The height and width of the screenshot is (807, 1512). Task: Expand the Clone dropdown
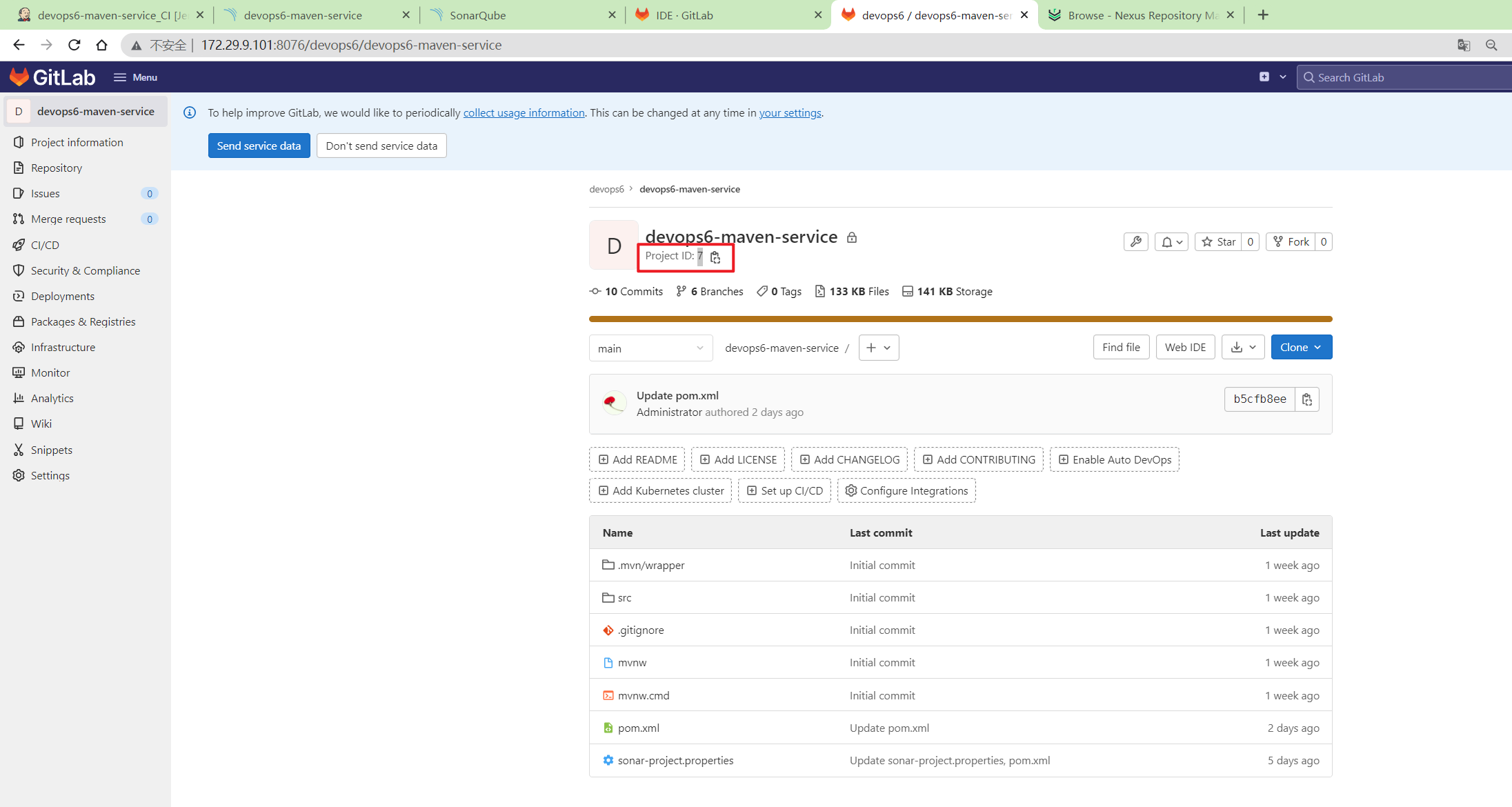pos(1301,347)
